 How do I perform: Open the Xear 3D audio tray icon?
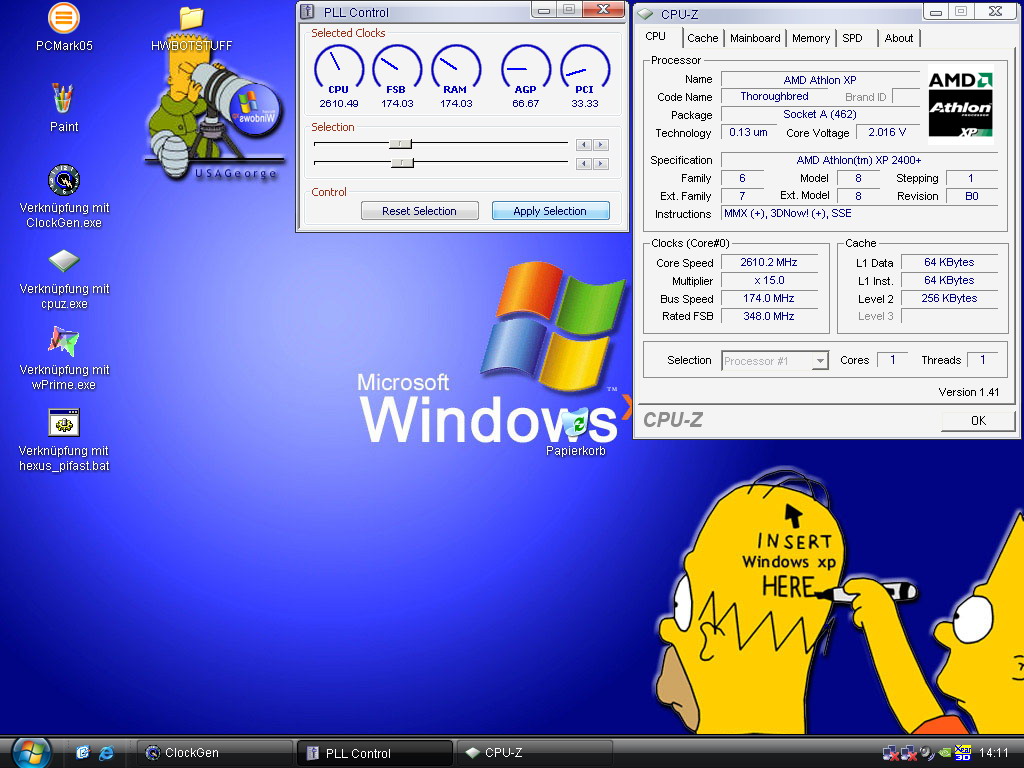[x=963, y=753]
